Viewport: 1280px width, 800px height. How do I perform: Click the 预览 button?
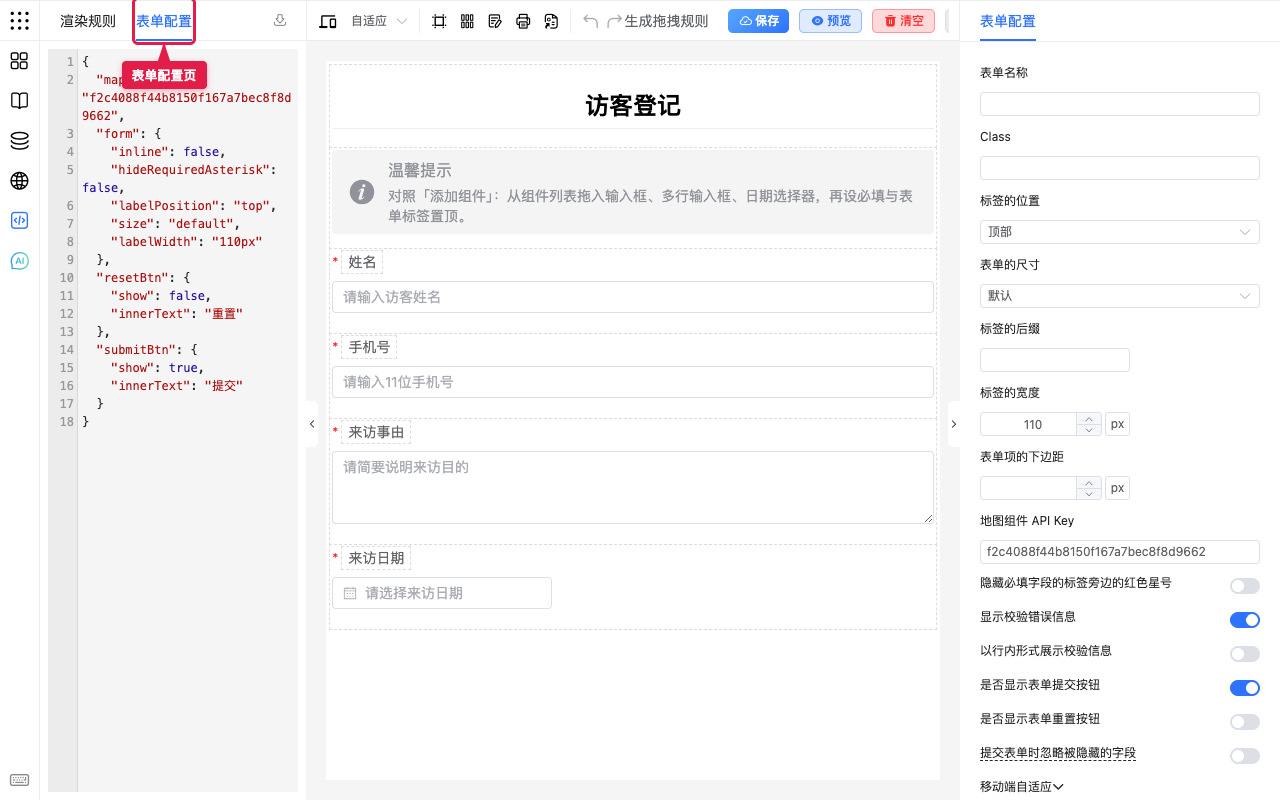830,21
